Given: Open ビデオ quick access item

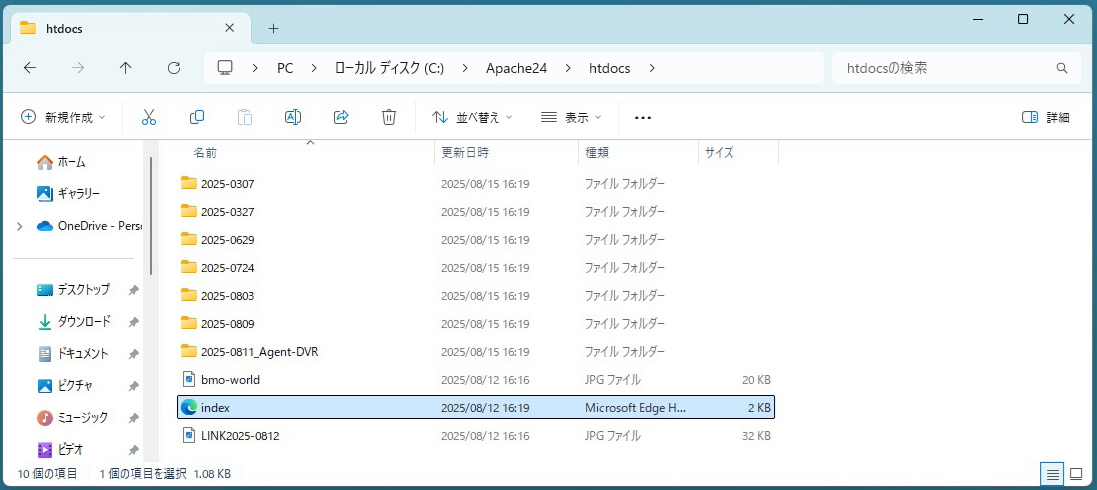Looking at the screenshot, I should [61, 449].
